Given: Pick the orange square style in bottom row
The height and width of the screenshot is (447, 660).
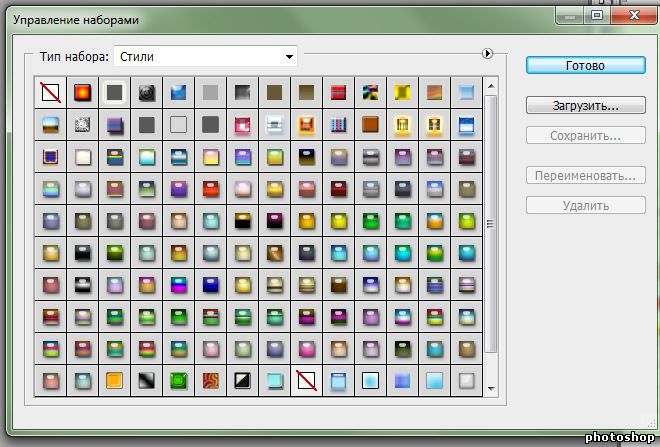Looking at the screenshot, I should point(114,381).
